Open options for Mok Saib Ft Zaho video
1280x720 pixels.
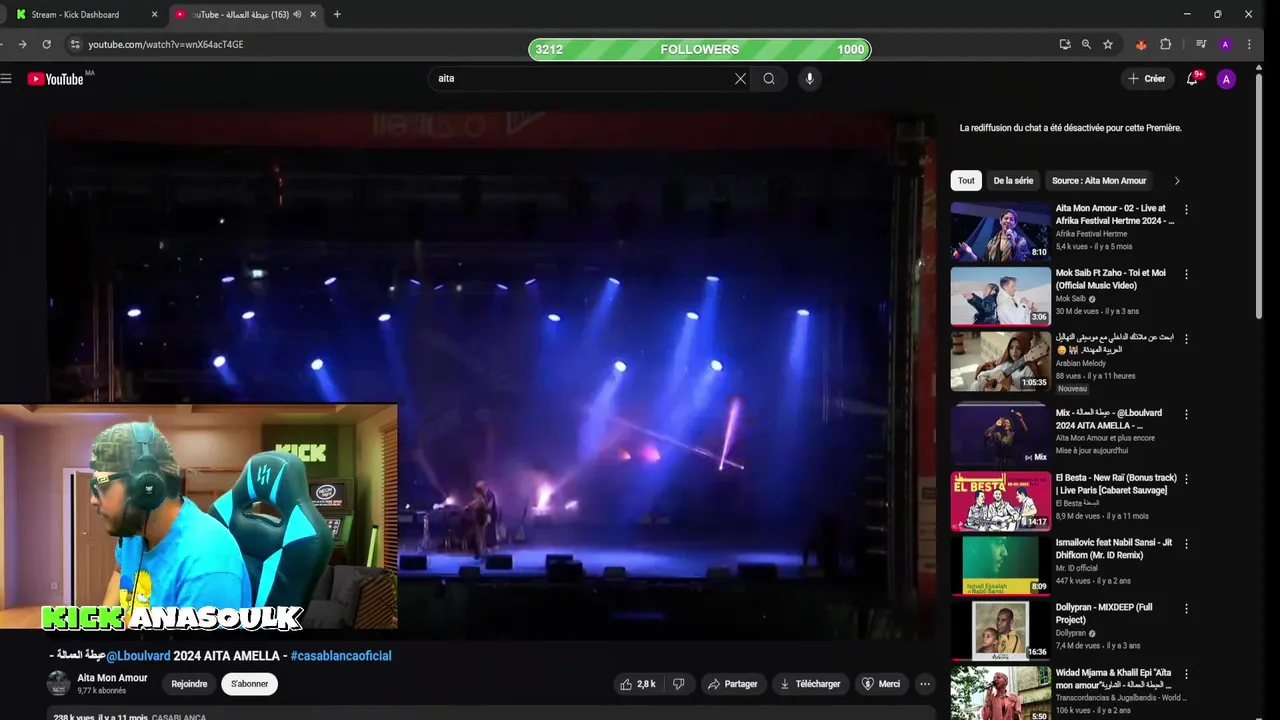click(x=1187, y=274)
